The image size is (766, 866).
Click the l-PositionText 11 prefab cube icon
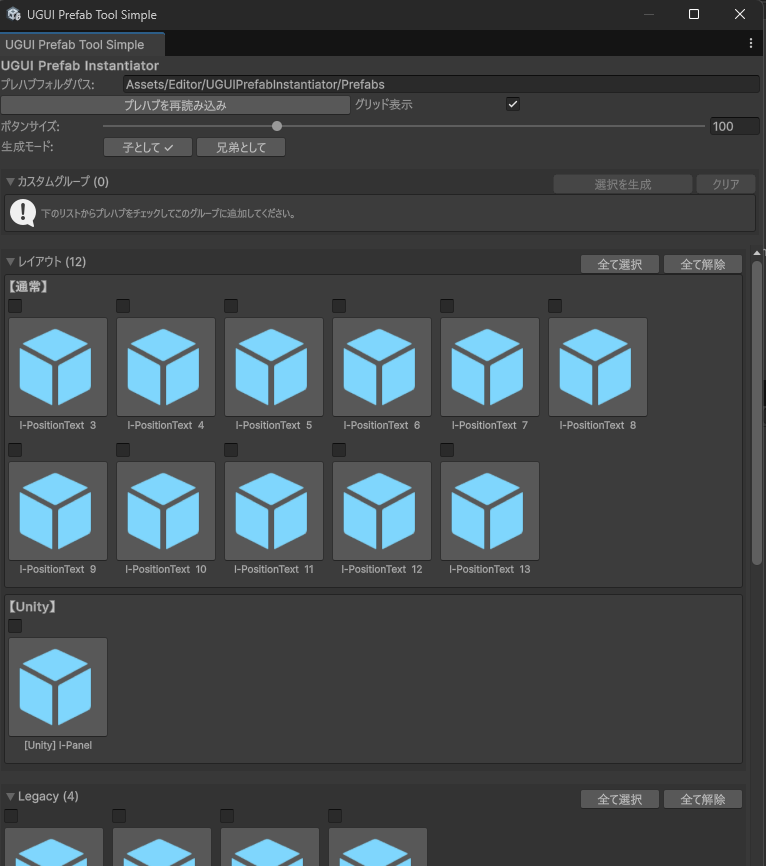coord(274,511)
